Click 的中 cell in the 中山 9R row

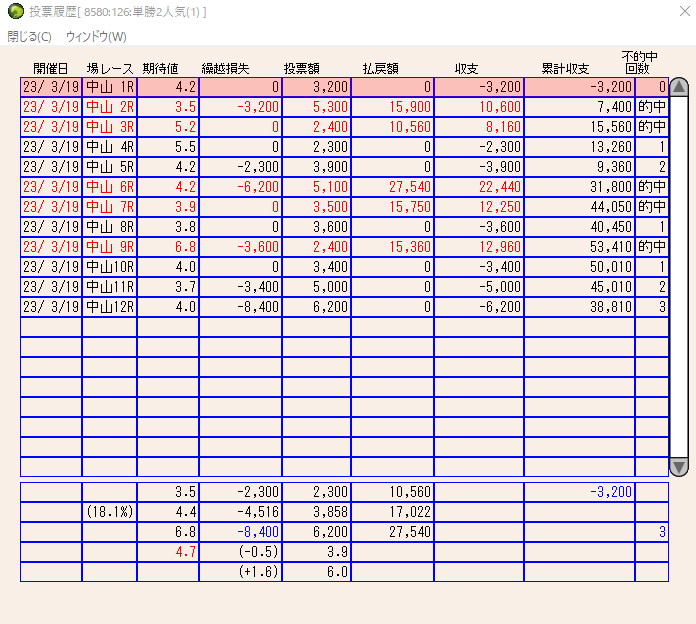(x=651, y=247)
